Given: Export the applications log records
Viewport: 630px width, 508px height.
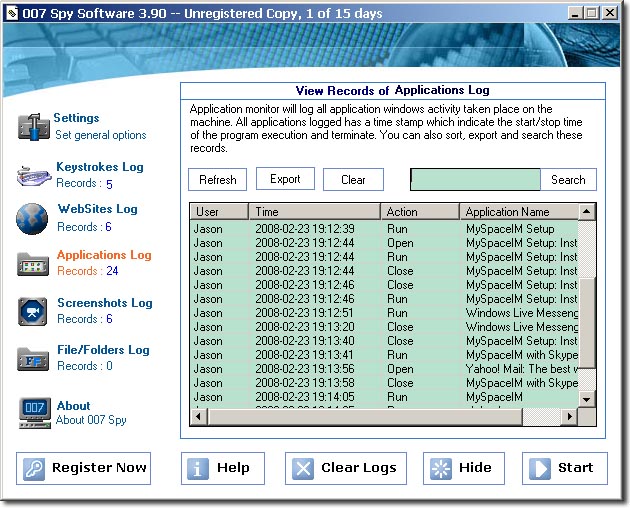Looking at the screenshot, I should tap(285, 179).
